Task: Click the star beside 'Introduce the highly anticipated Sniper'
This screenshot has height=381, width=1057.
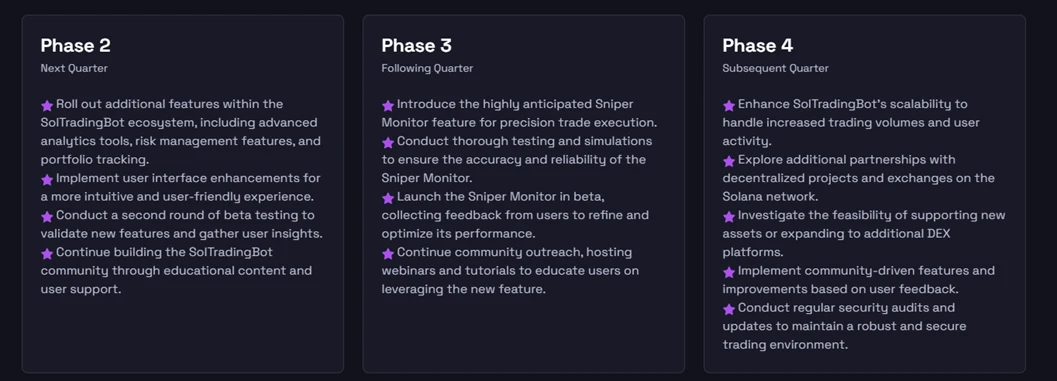Action: 388,105
